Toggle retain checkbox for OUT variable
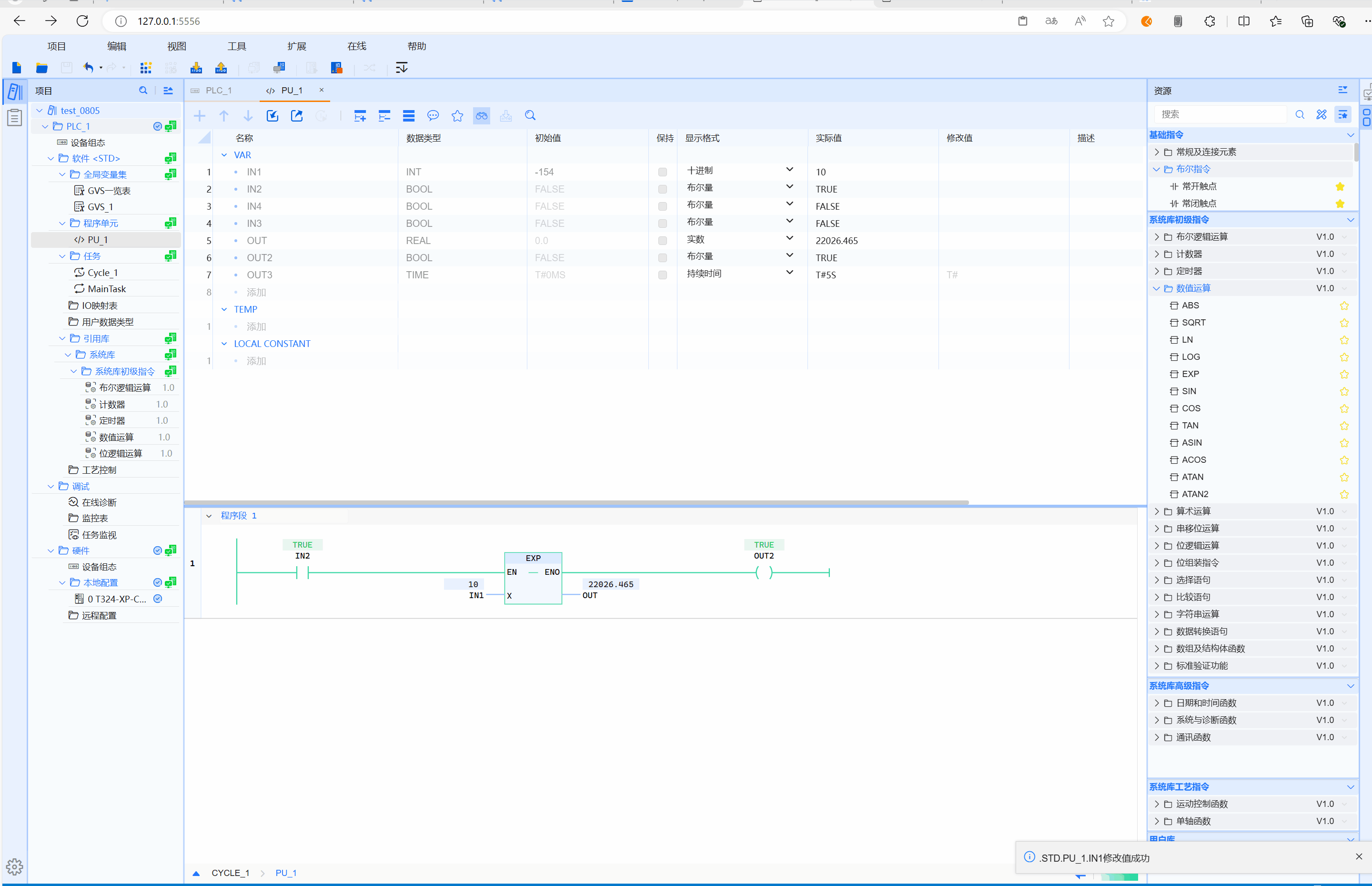The image size is (1372, 886). pos(663,241)
